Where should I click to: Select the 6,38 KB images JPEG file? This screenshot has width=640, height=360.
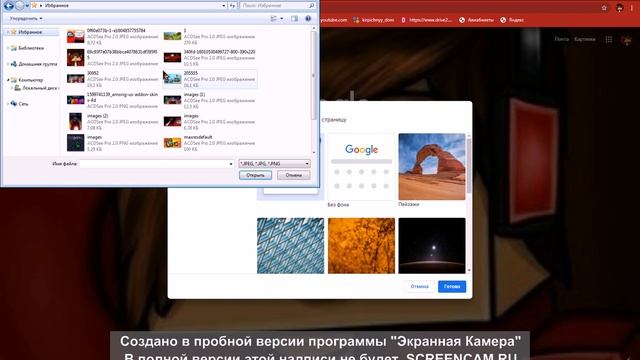(209, 122)
